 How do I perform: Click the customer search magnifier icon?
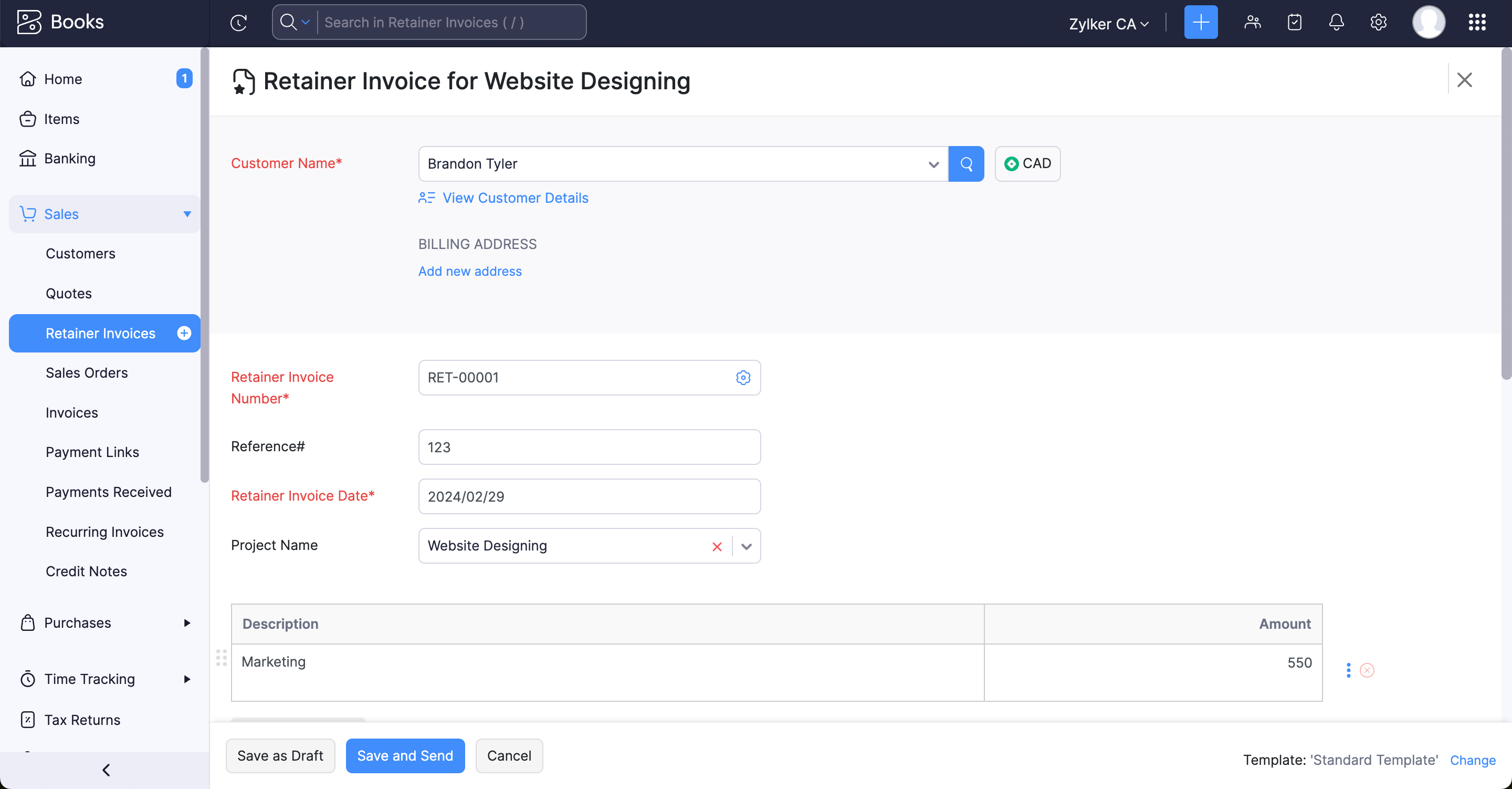pos(965,164)
